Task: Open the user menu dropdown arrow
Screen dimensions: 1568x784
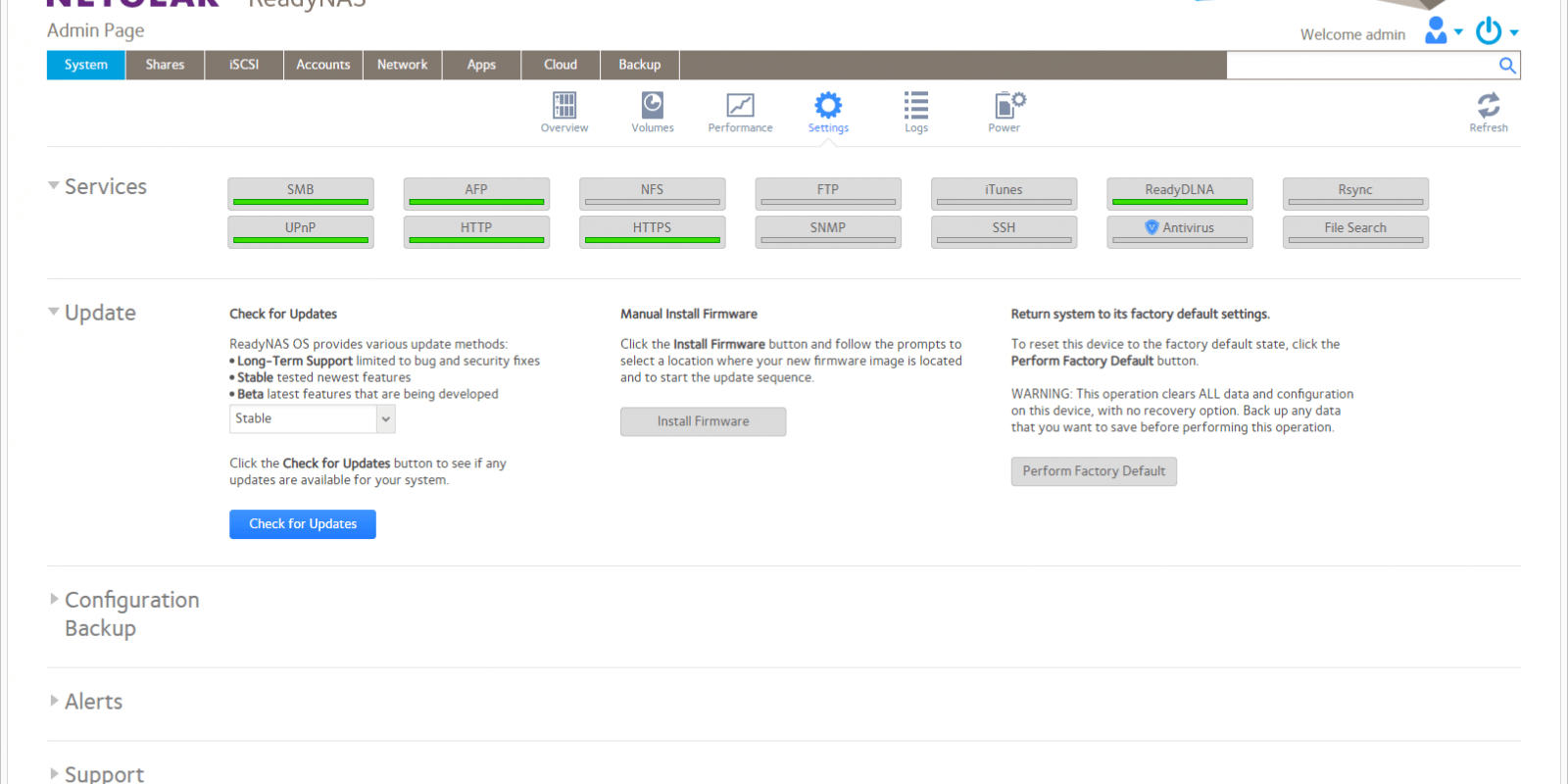Action: tap(1458, 32)
